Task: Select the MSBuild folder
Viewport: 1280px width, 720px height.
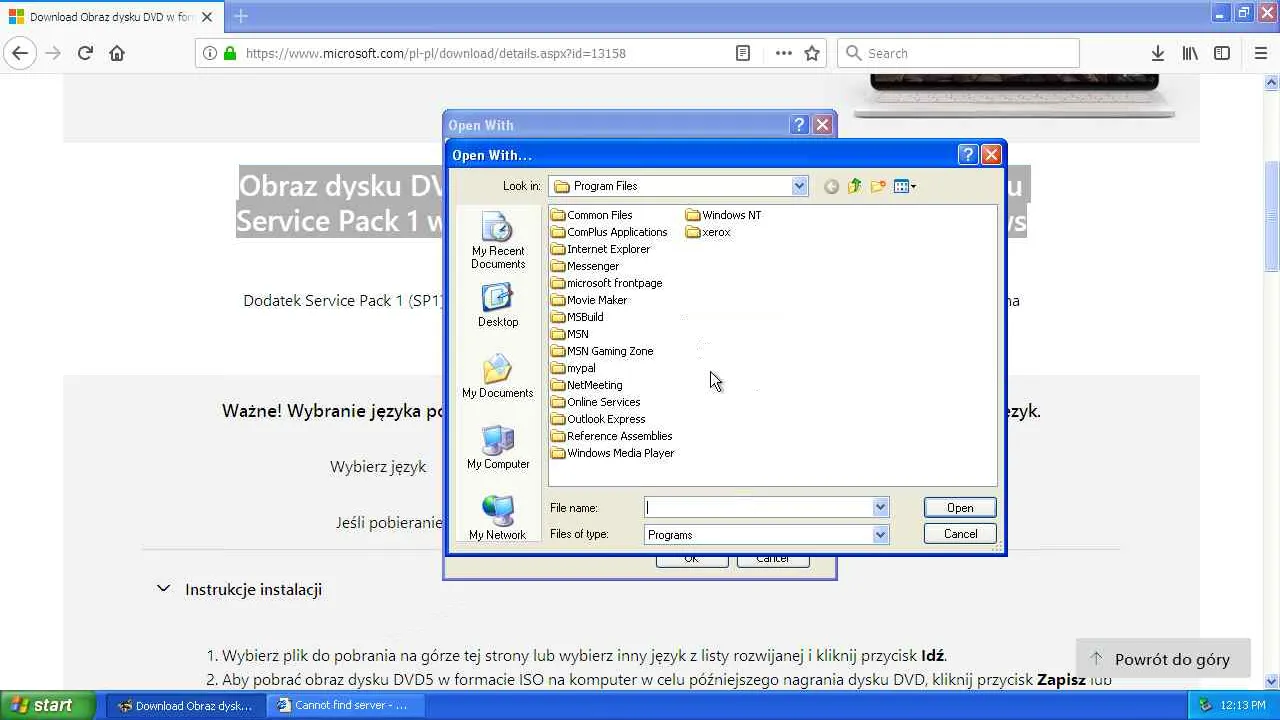Action: tap(577, 317)
